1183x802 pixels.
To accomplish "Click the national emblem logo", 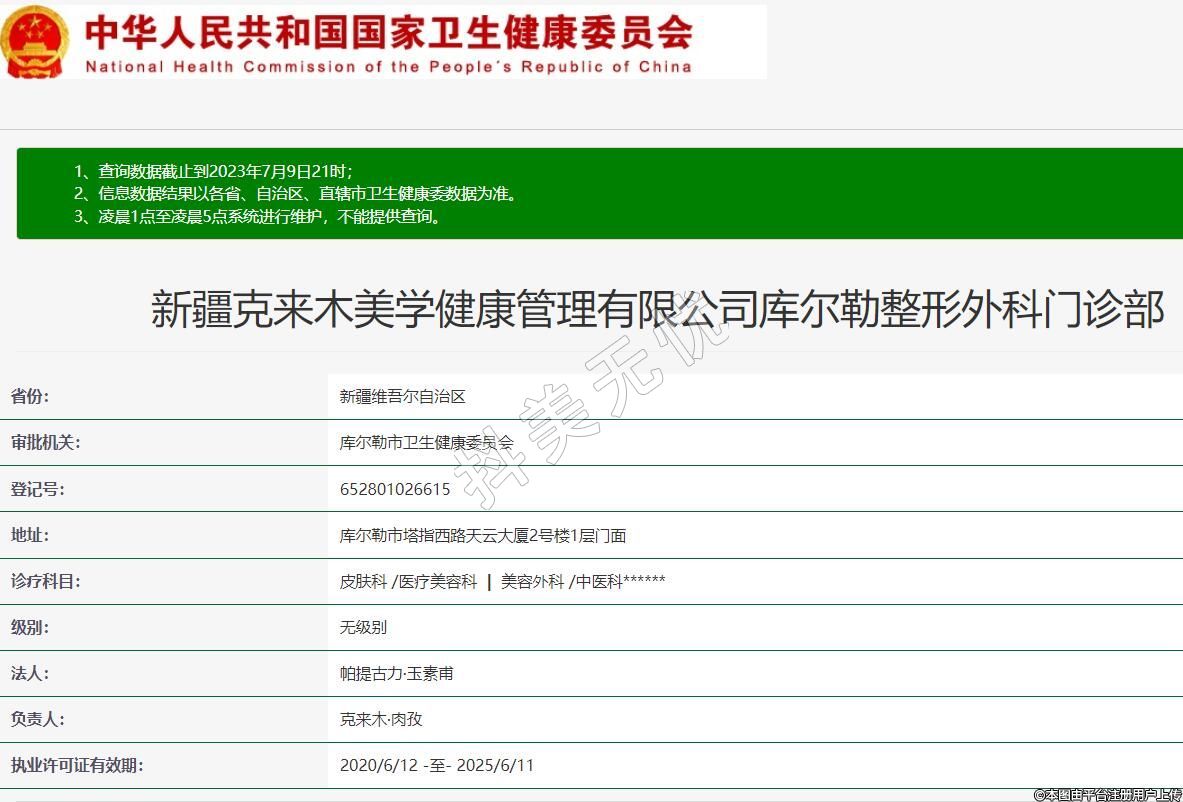I will coord(34,42).
